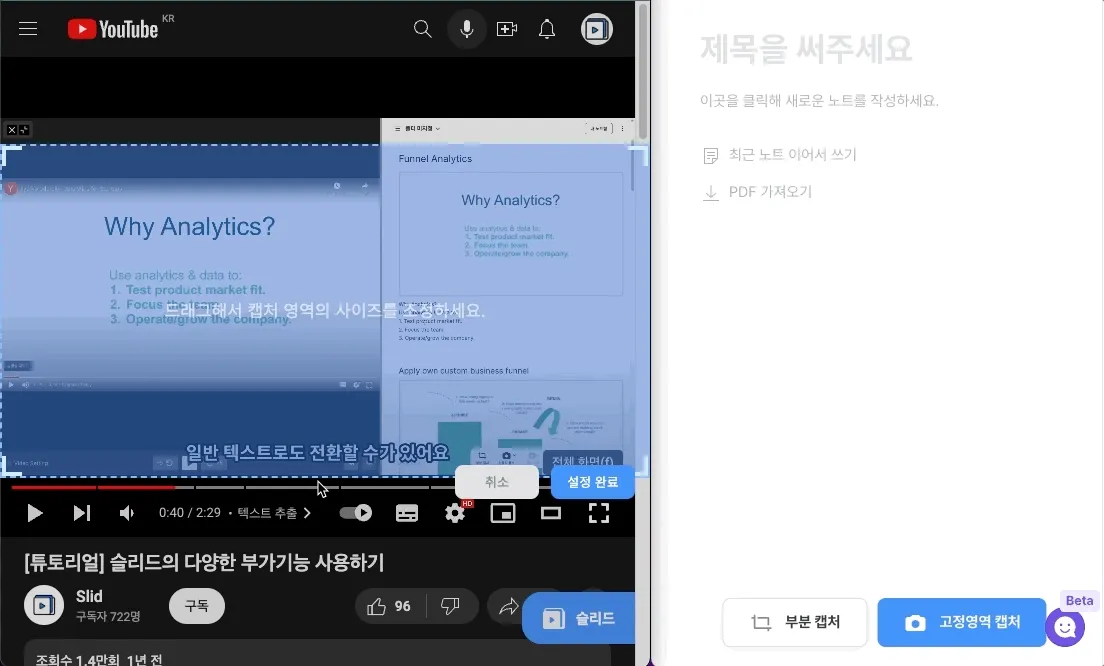
Task: Start voice search with the microphone
Action: (x=466, y=29)
